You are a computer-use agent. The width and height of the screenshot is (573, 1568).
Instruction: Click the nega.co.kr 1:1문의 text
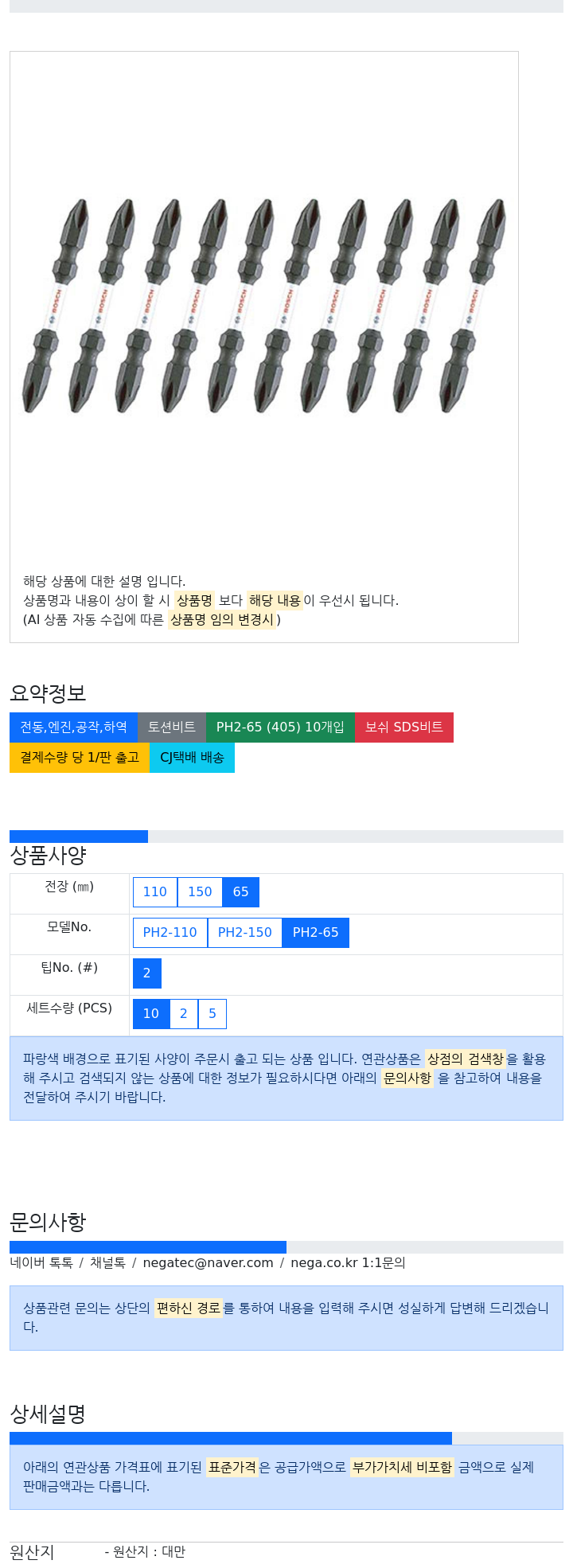(x=348, y=1263)
